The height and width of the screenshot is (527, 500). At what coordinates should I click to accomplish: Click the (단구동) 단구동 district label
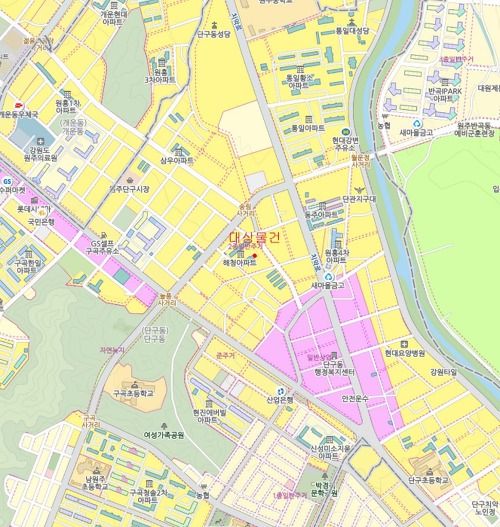(x=156, y=335)
